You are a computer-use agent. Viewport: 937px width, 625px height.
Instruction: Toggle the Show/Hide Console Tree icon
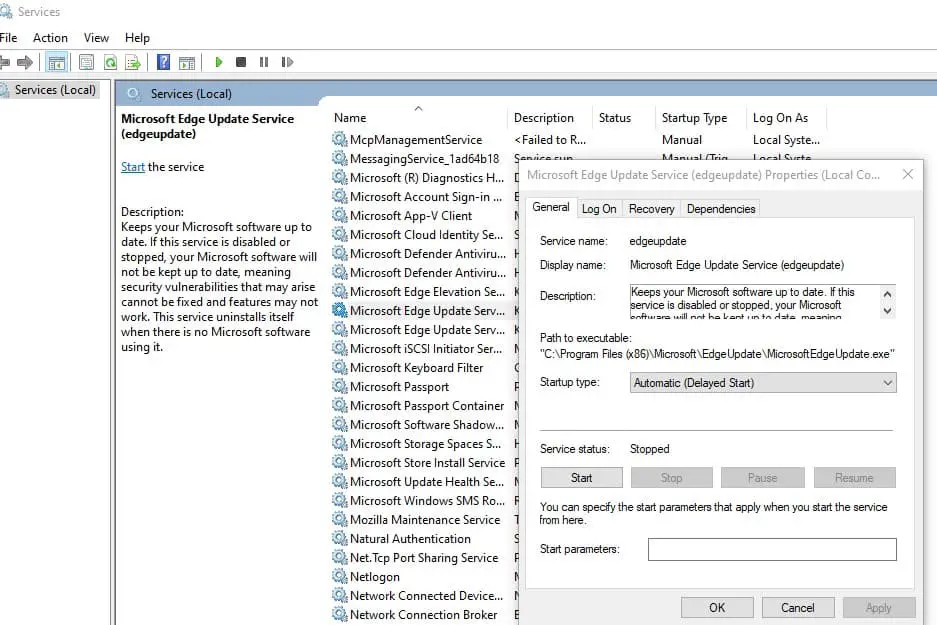(x=57, y=62)
